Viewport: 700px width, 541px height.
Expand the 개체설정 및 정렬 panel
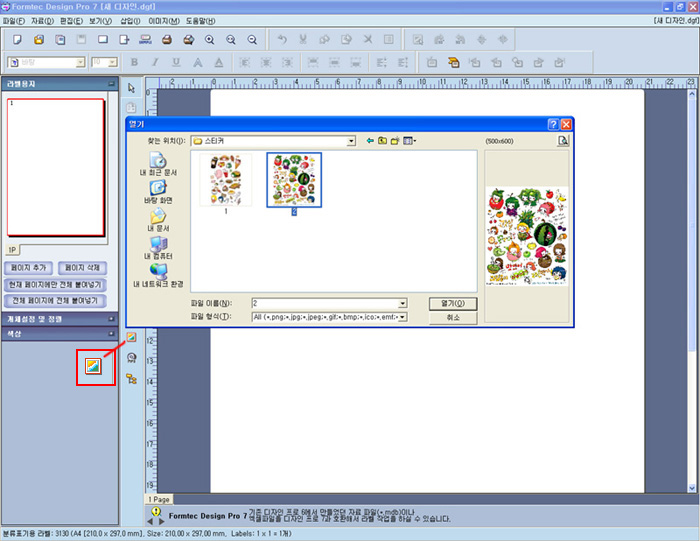(x=111, y=319)
